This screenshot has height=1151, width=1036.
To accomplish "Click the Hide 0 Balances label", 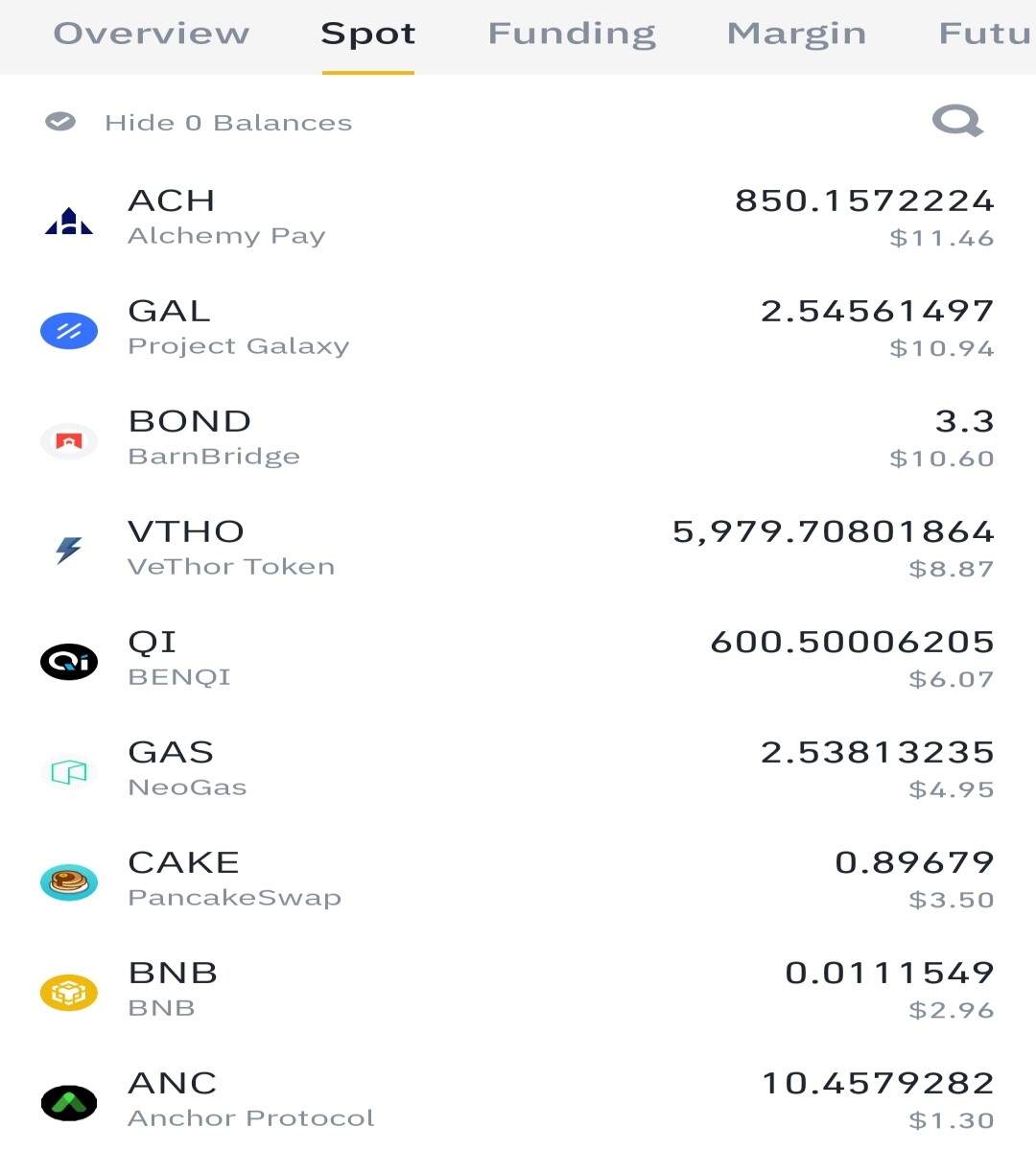I will tap(228, 123).
